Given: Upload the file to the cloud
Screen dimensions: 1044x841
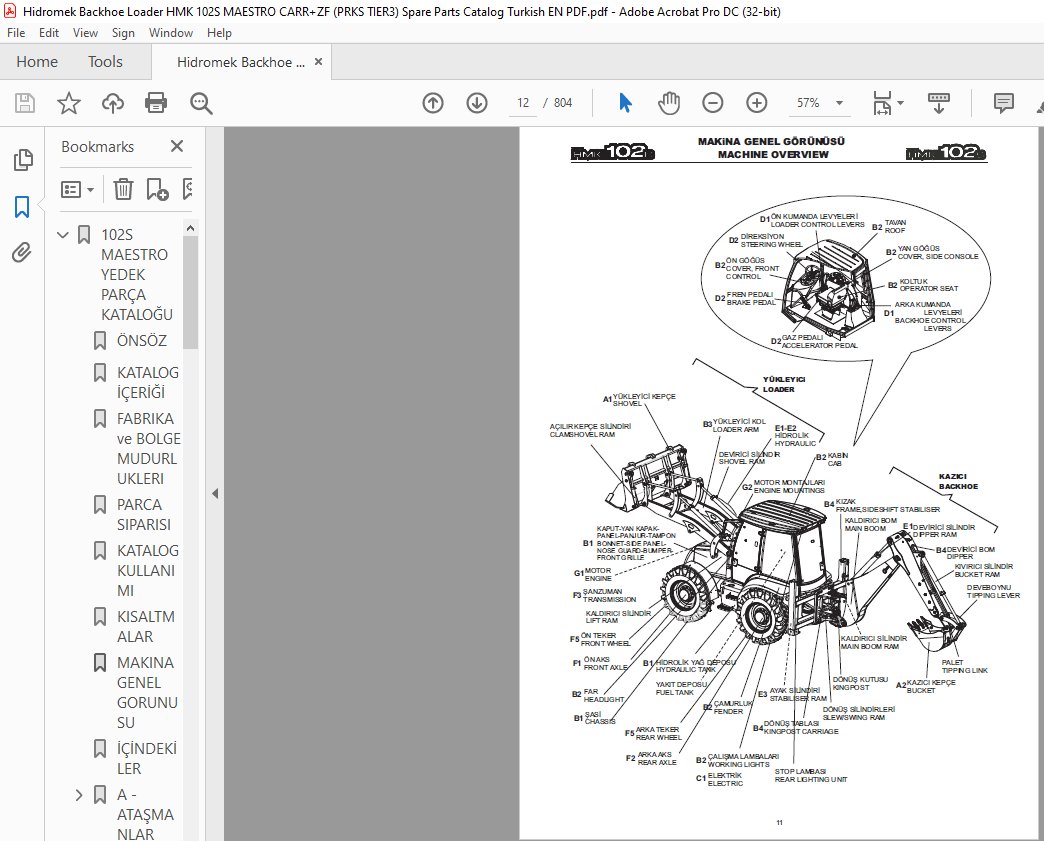Looking at the screenshot, I should pyautogui.click(x=113, y=103).
